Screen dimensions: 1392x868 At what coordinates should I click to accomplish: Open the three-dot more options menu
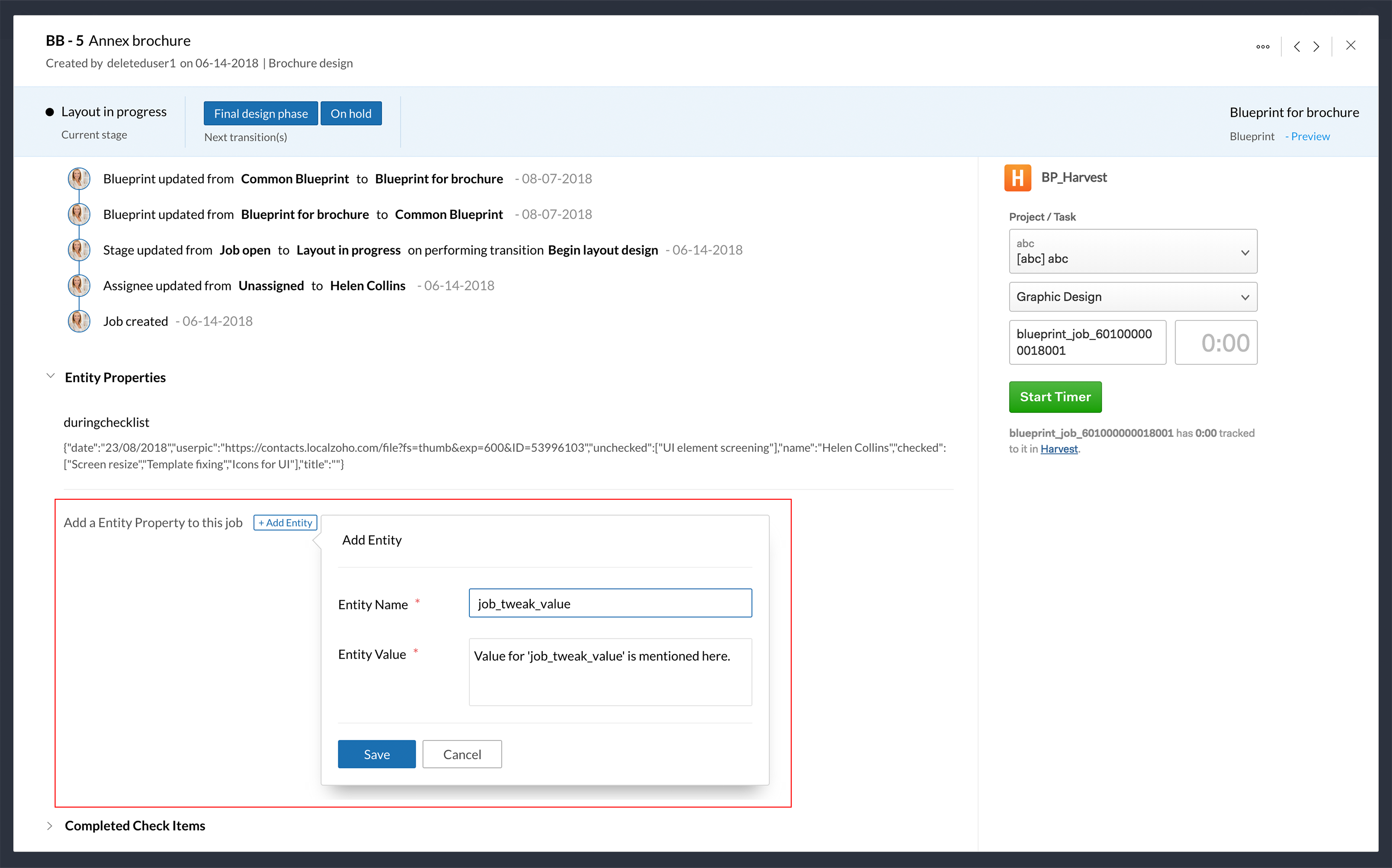(x=1262, y=46)
